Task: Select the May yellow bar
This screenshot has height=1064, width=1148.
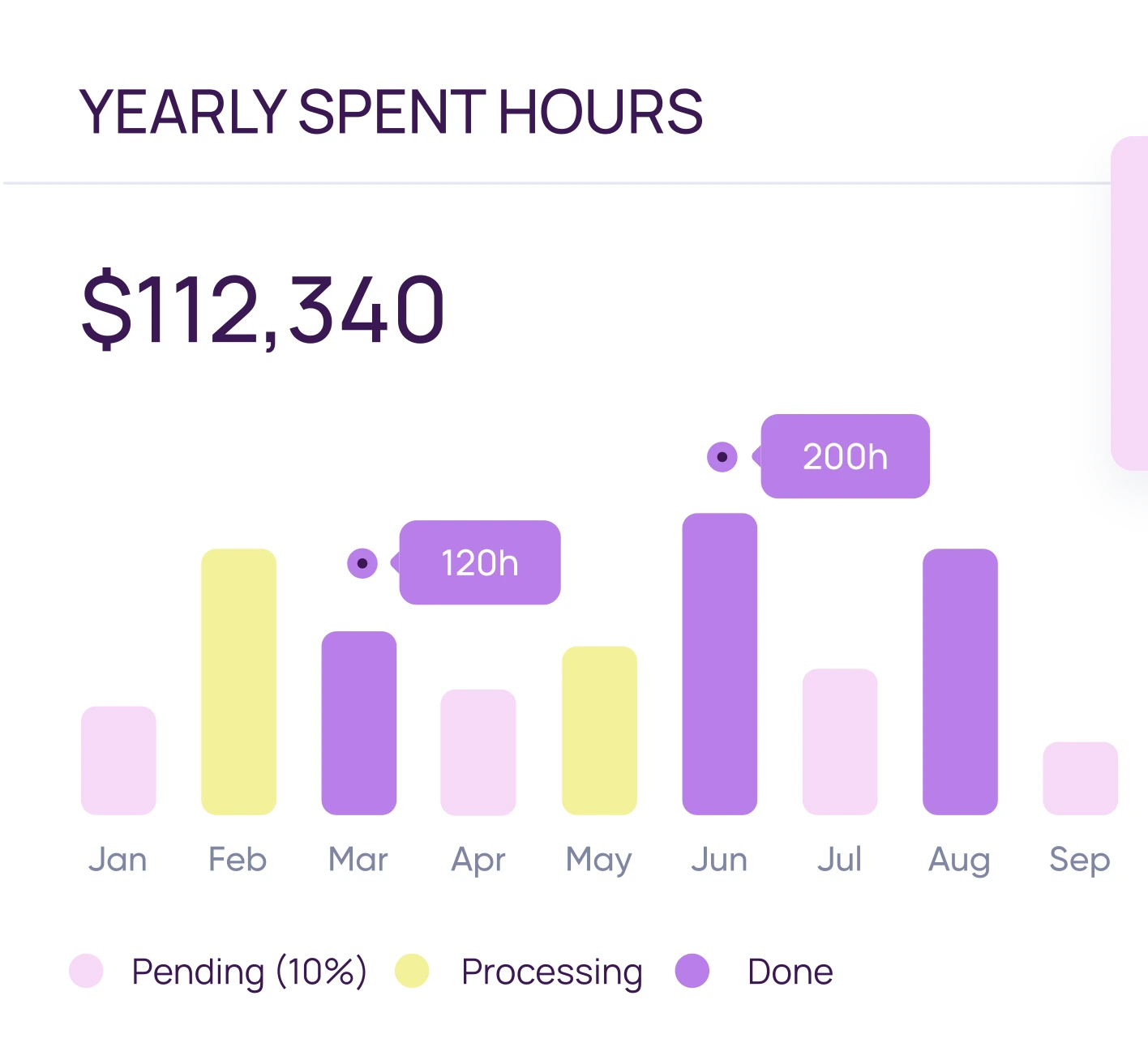Action: click(599, 730)
